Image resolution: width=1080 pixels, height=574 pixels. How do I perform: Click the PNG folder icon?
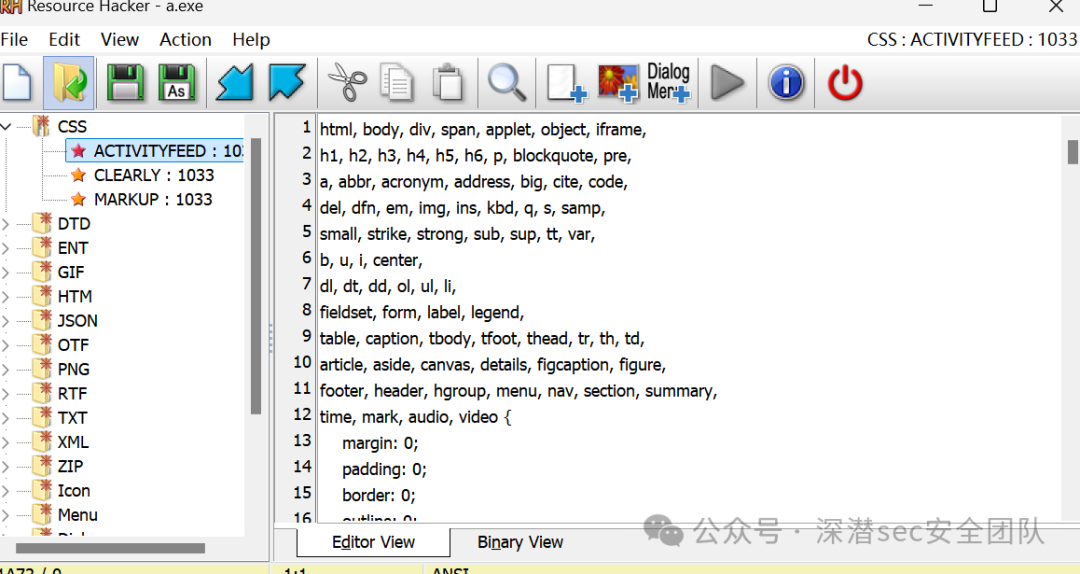43,369
